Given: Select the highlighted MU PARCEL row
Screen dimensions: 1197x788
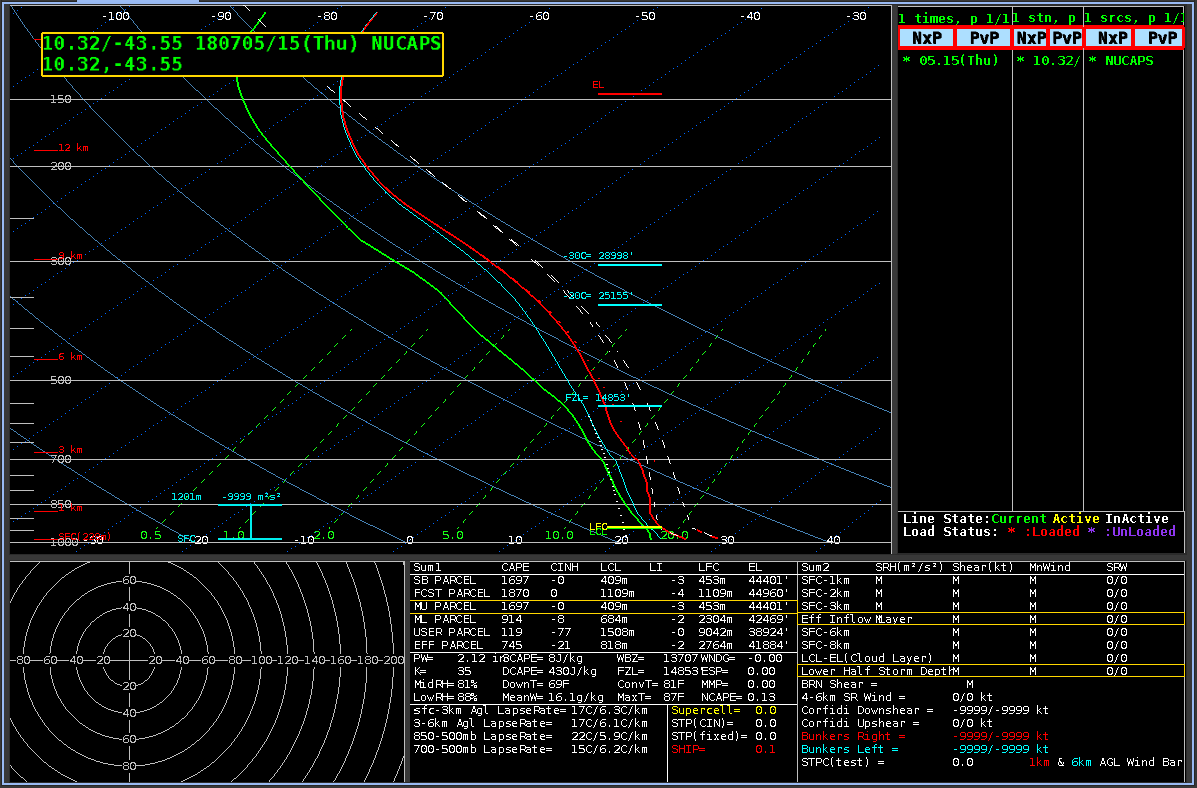Looking at the screenshot, I should (x=603, y=606).
